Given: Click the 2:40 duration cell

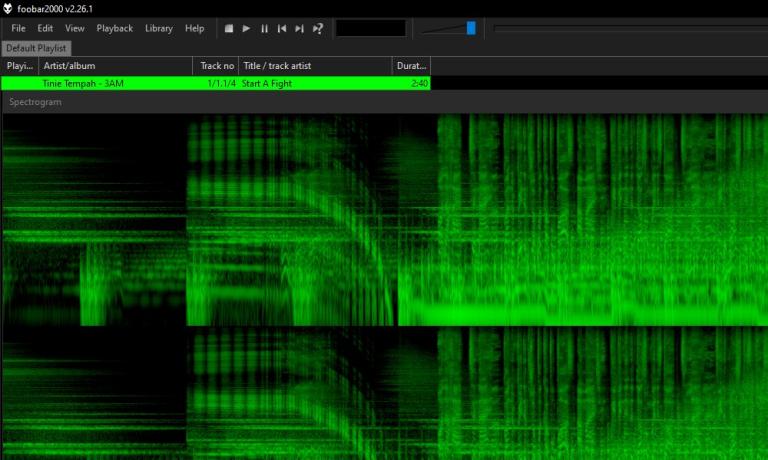Looking at the screenshot, I should [419, 84].
